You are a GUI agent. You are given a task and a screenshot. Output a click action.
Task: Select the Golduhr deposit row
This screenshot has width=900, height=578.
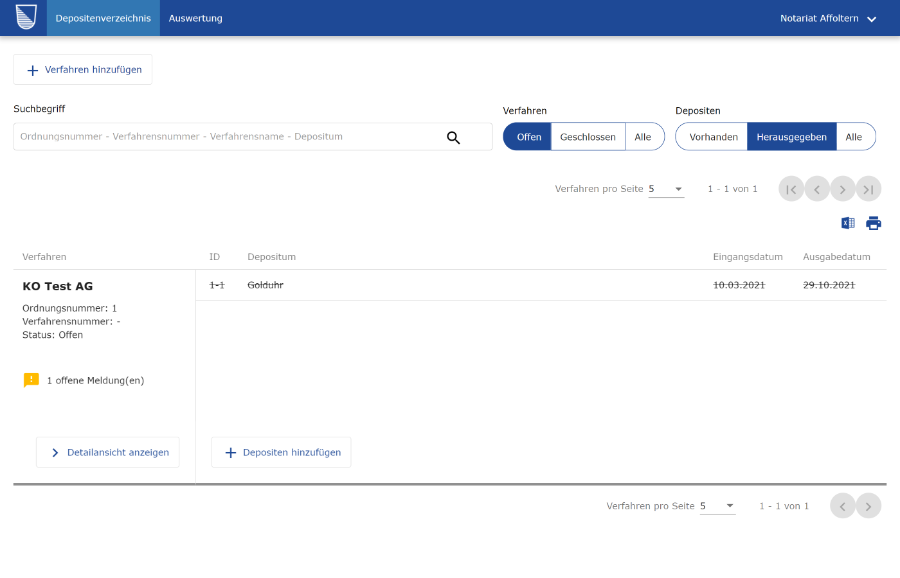(541, 285)
